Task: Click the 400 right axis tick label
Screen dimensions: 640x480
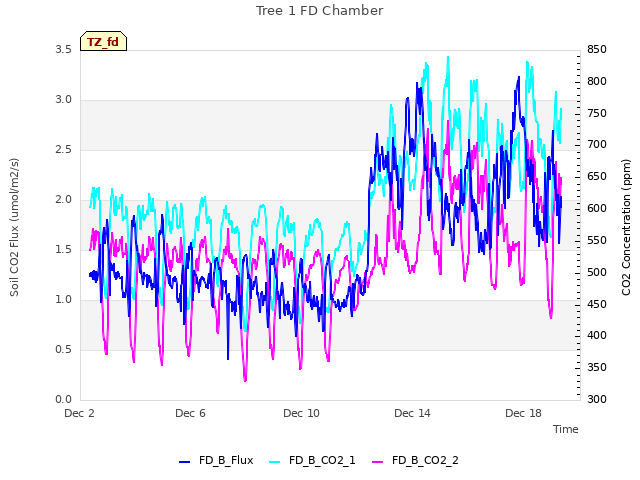Action: pos(597,336)
